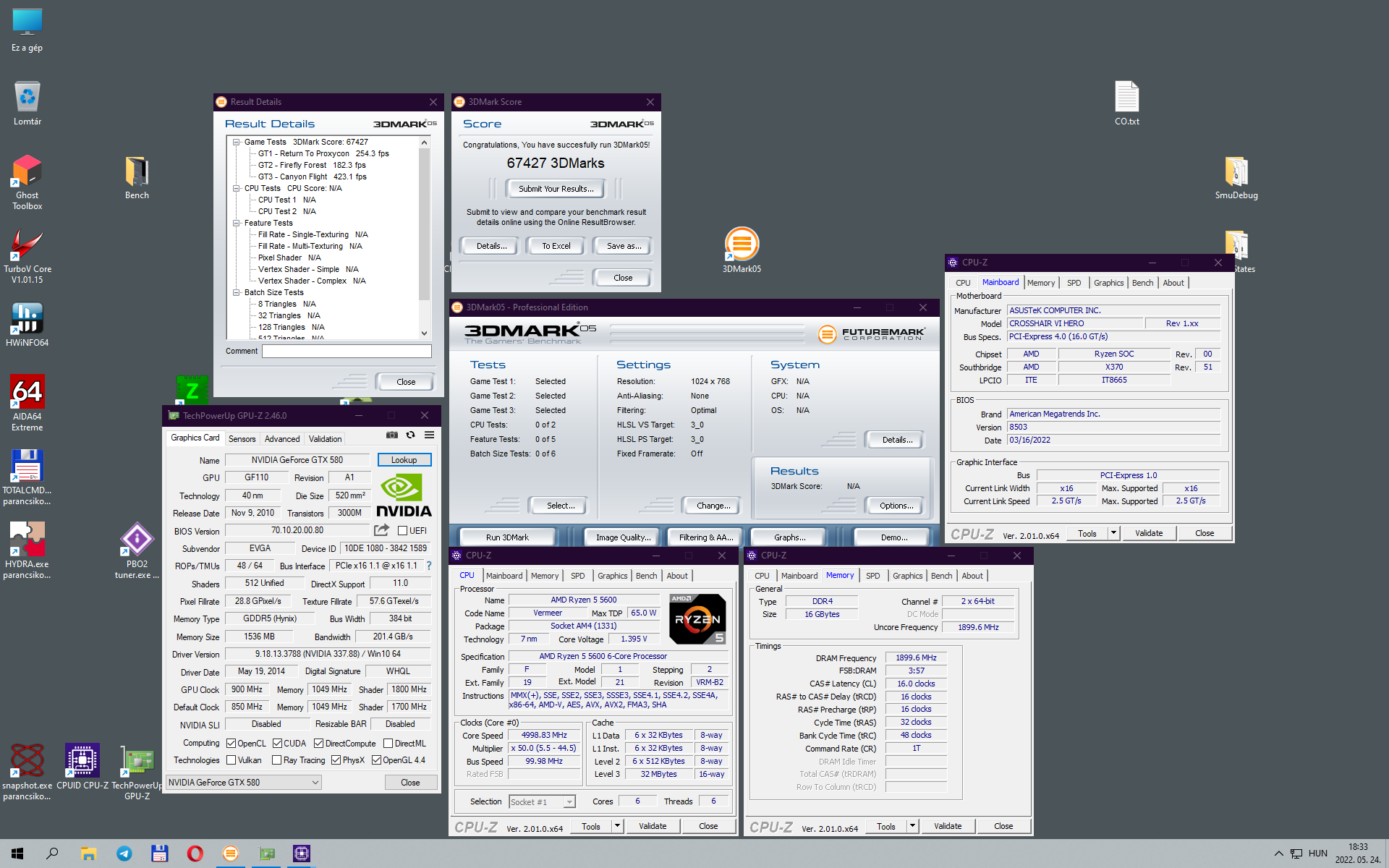The image size is (1389, 868).
Task: Open the Bench folder on desktop
Action: pos(137,178)
